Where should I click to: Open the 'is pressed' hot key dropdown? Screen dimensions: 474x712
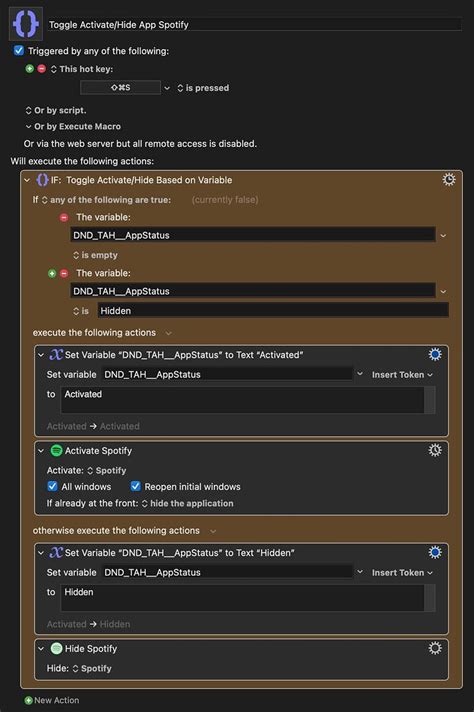coord(203,88)
